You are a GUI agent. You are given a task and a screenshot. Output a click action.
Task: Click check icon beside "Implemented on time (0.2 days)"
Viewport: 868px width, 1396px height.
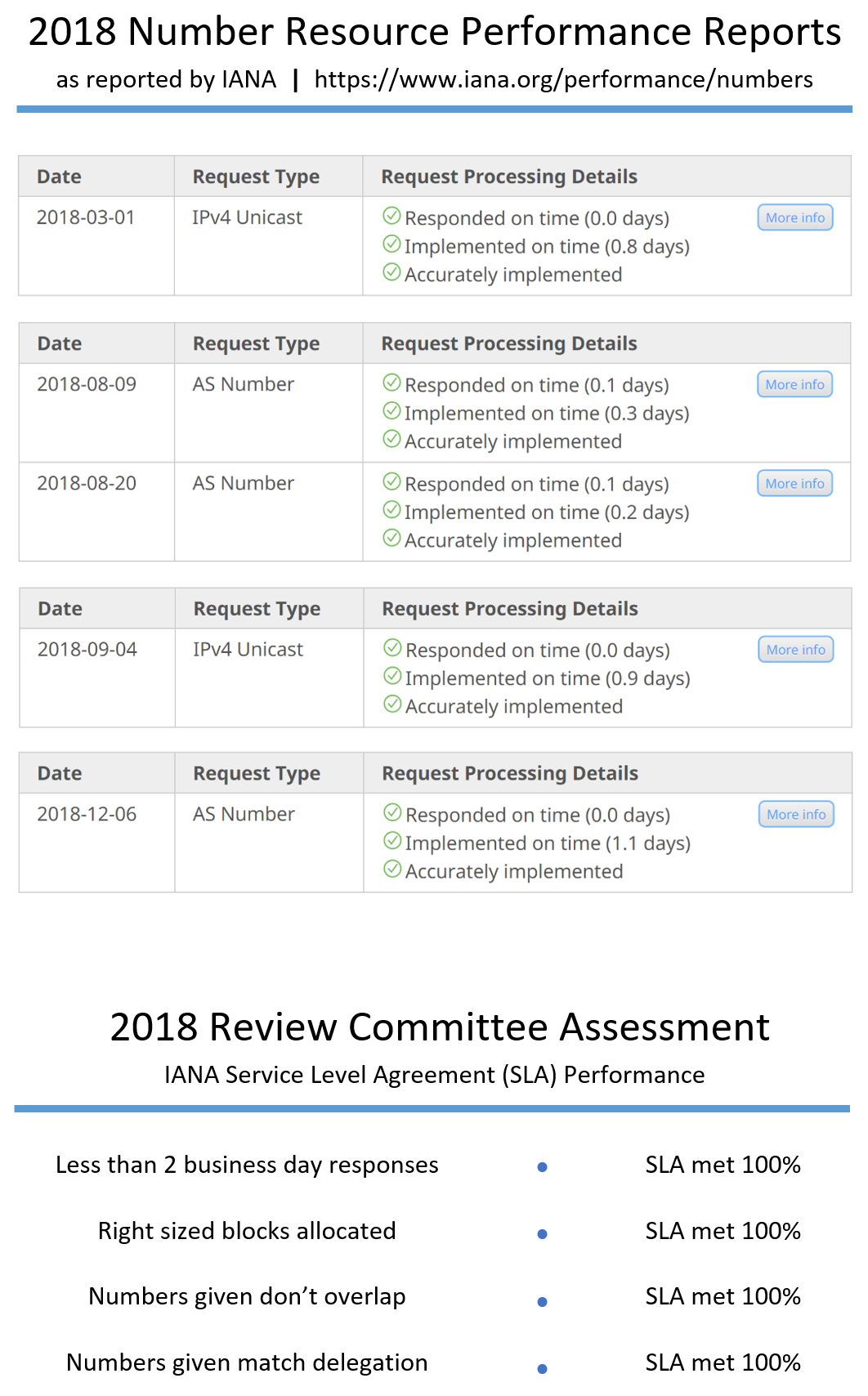[x=392, y=510]
